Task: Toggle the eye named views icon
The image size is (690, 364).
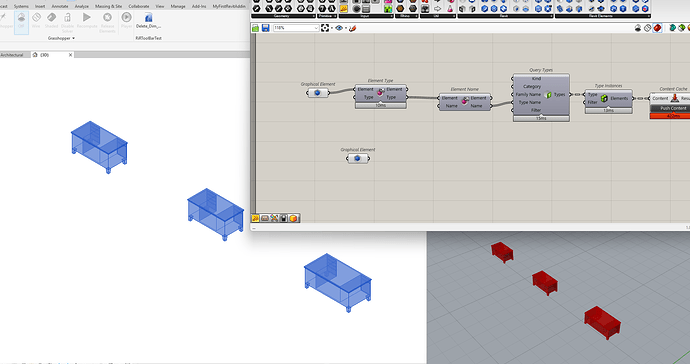Action: (x=338, y=28)
